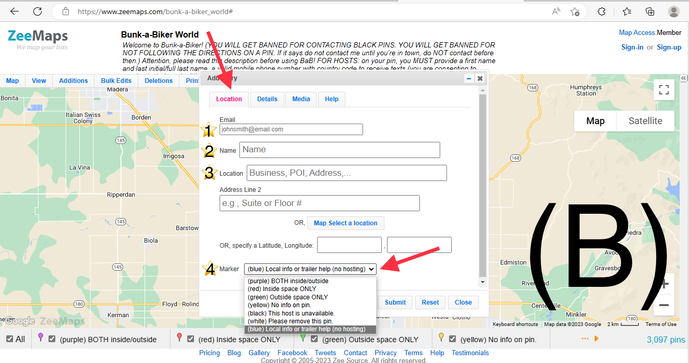Choose green Outside space ONLY marker option

point(310,297)
